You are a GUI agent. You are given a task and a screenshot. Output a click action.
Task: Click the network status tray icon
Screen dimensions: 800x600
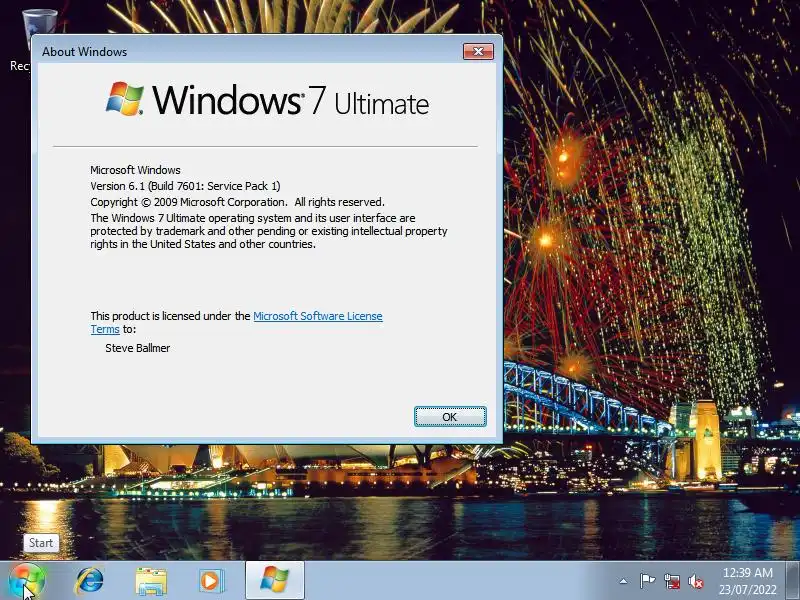click(672, 581)
